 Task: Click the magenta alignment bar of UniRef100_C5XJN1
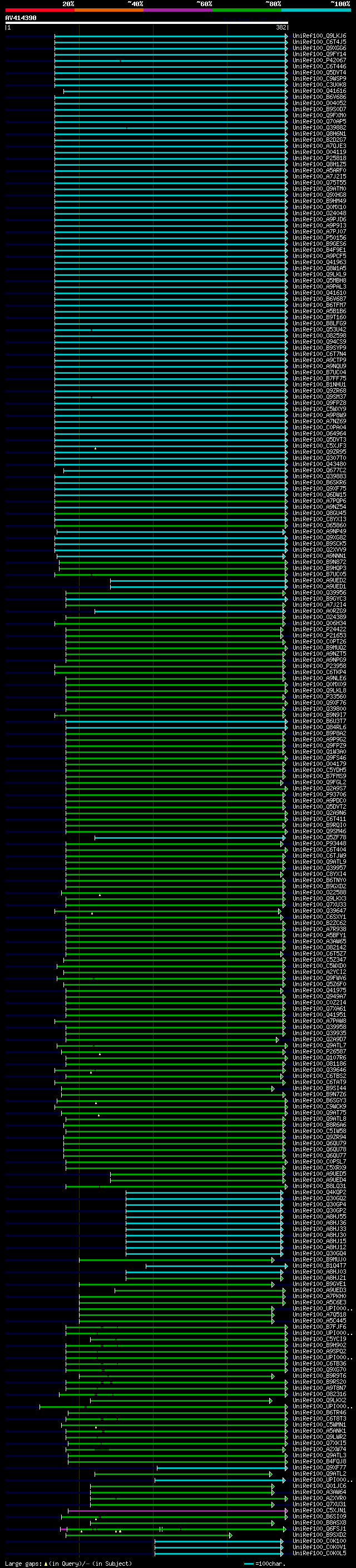pos(177,1511)
